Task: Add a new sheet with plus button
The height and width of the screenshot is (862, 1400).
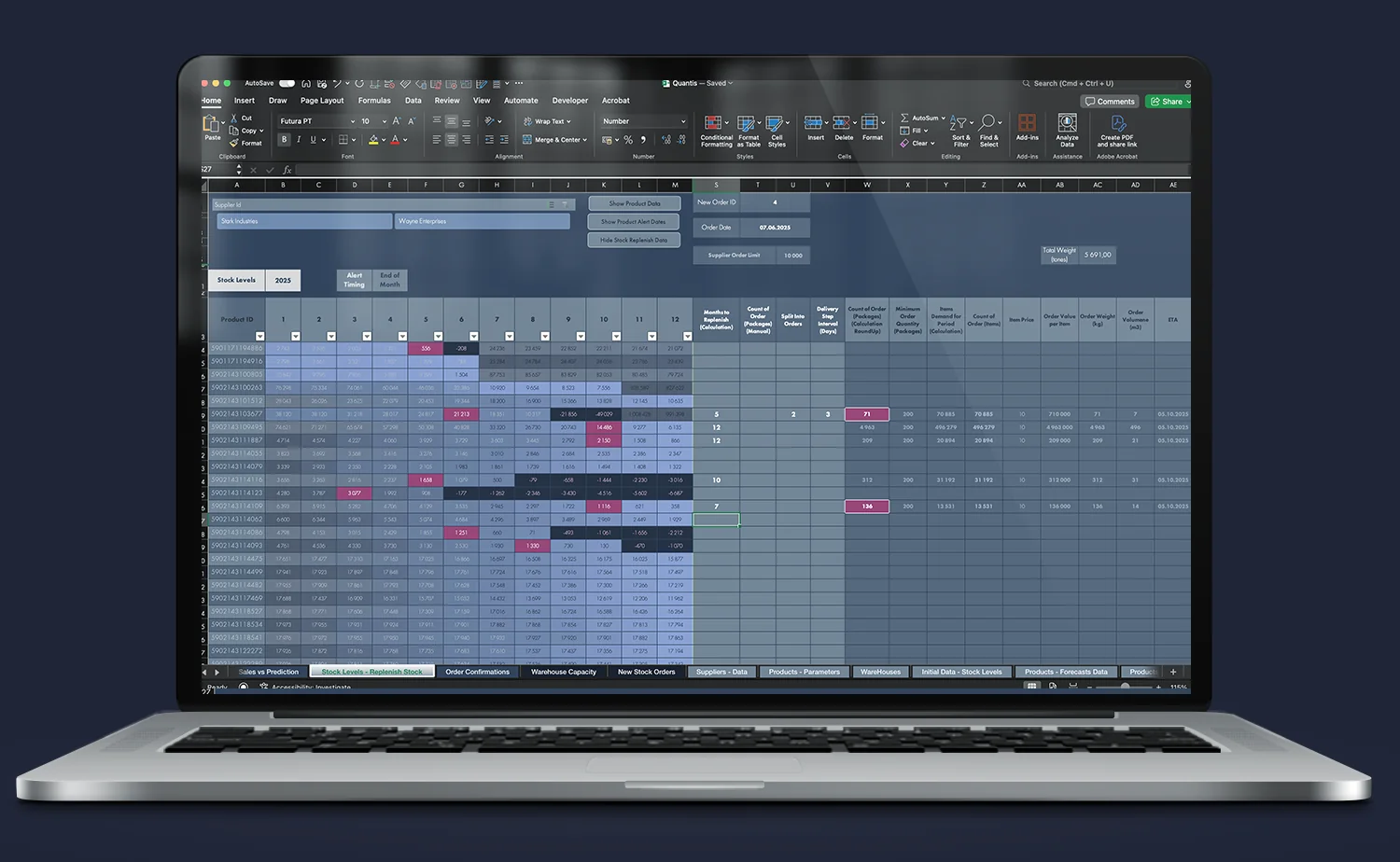Action: [1173, 672]
